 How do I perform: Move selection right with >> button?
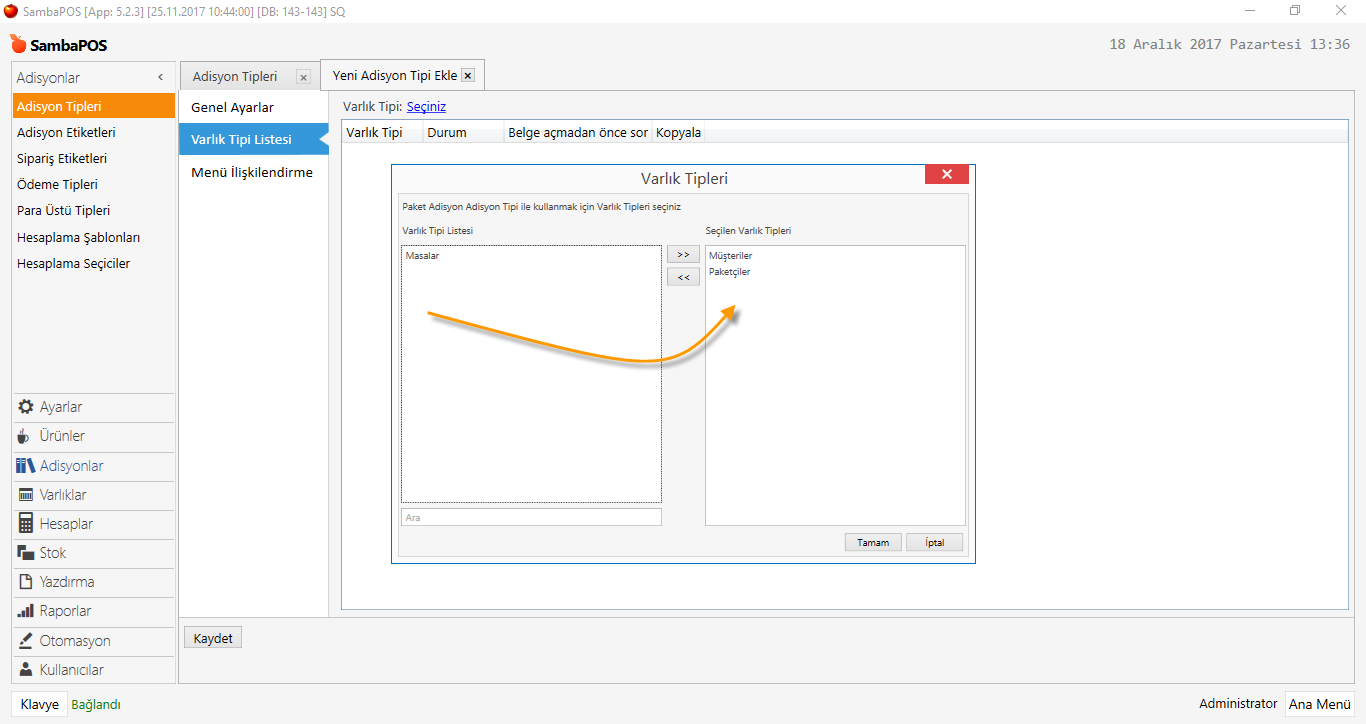(683, 254)
